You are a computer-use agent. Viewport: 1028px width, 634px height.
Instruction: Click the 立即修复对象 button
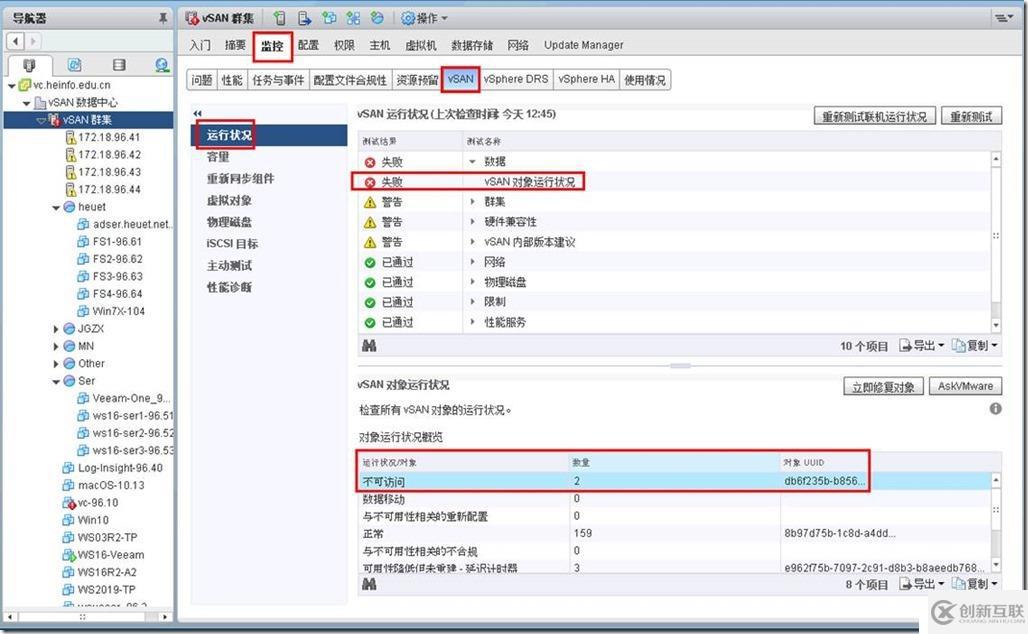pyautogui.click(x=883, y=387)
